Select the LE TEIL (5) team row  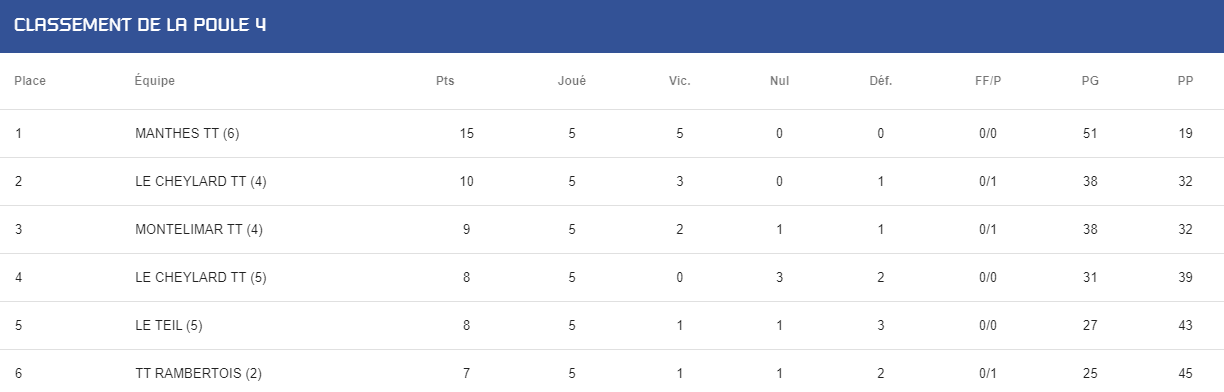pos(612,326)
